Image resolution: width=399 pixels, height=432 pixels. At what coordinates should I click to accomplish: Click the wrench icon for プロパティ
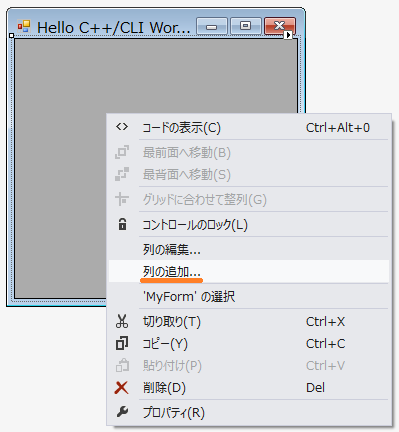pos(122,412)
